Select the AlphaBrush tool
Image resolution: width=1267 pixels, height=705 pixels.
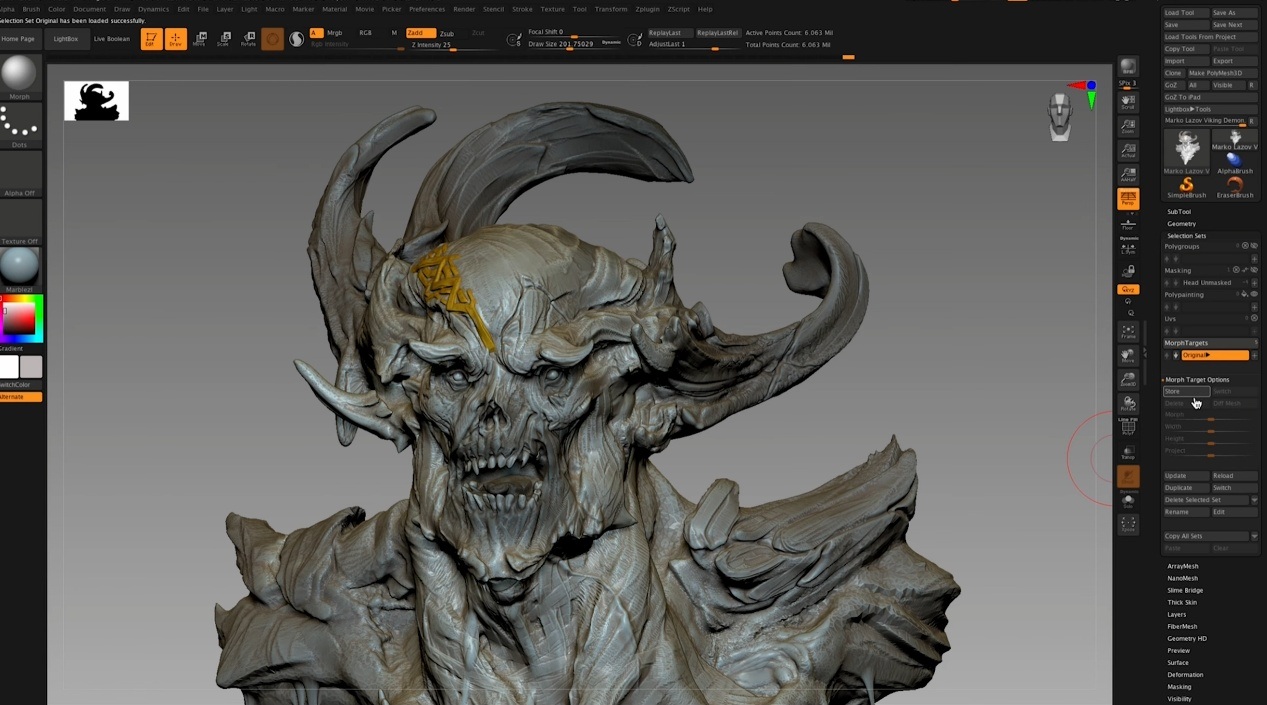pos(1235,162)
